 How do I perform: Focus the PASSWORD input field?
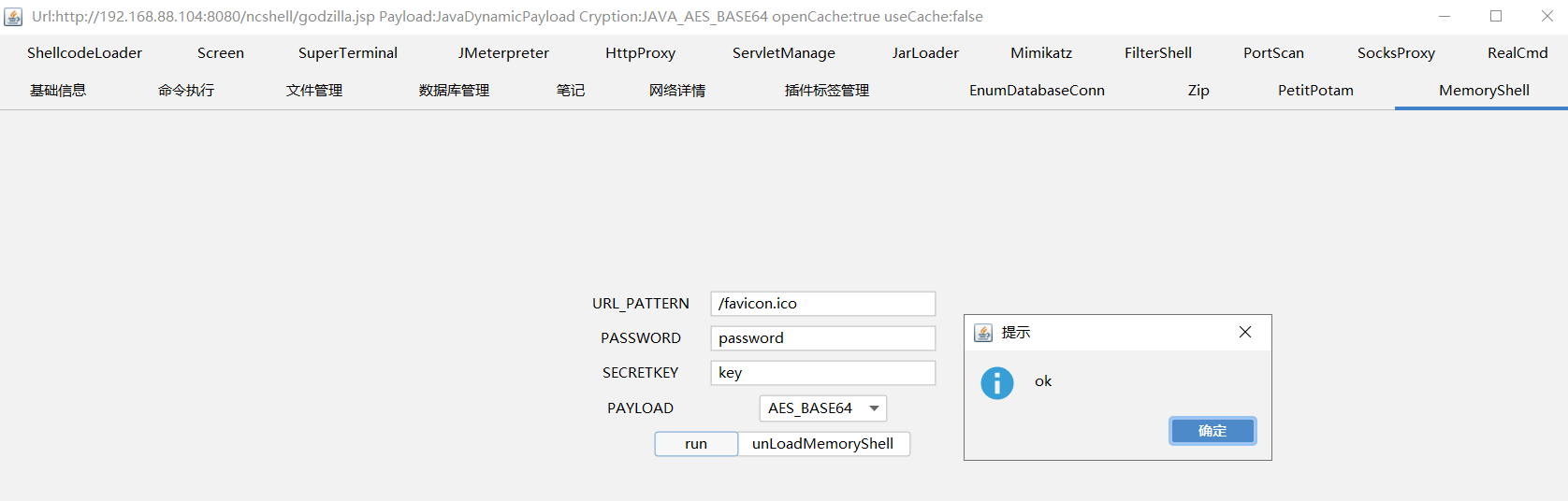coord(823,338)
